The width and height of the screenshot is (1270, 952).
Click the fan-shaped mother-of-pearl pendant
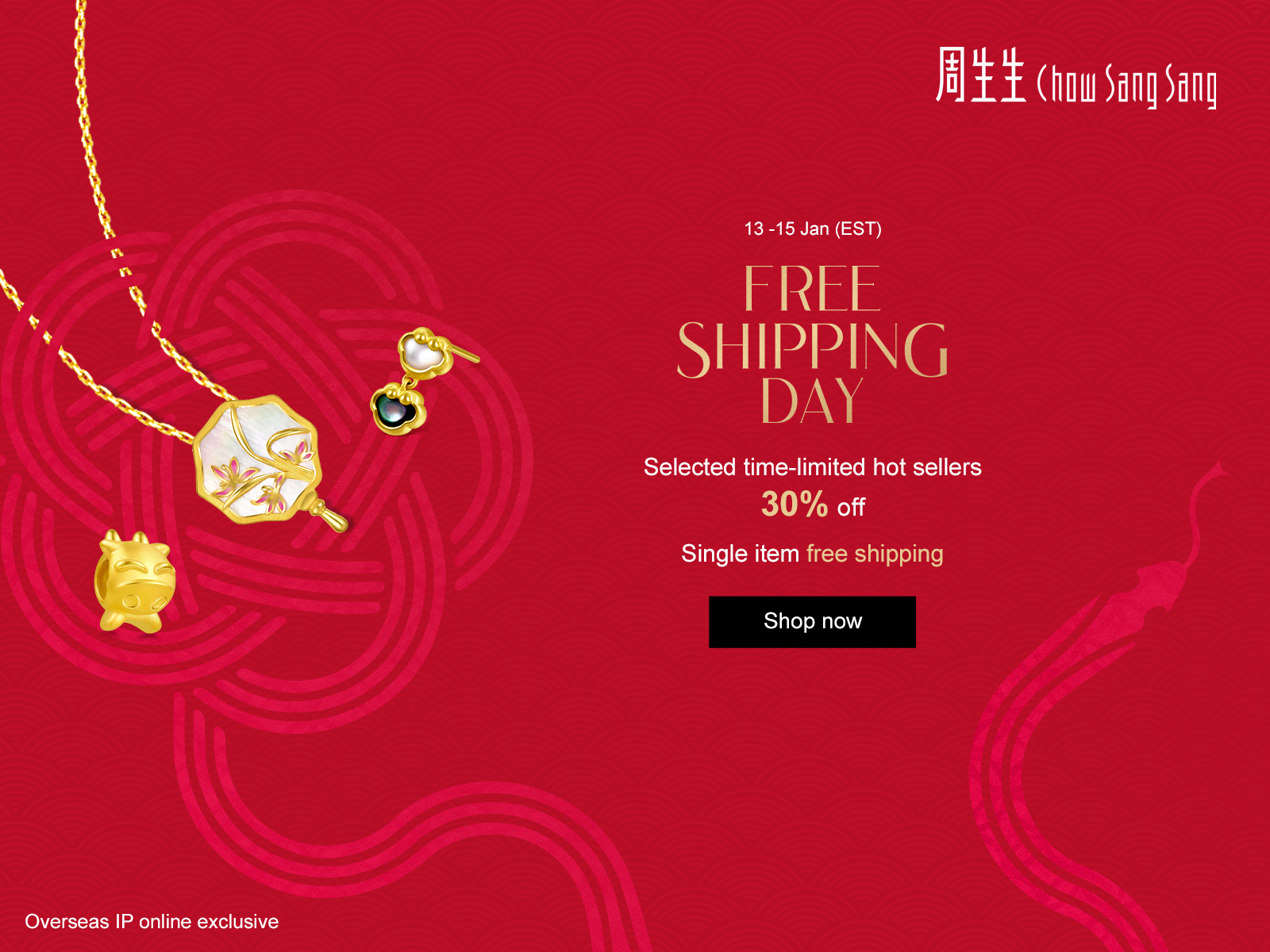pyautogui.click(x=258, y=459)
